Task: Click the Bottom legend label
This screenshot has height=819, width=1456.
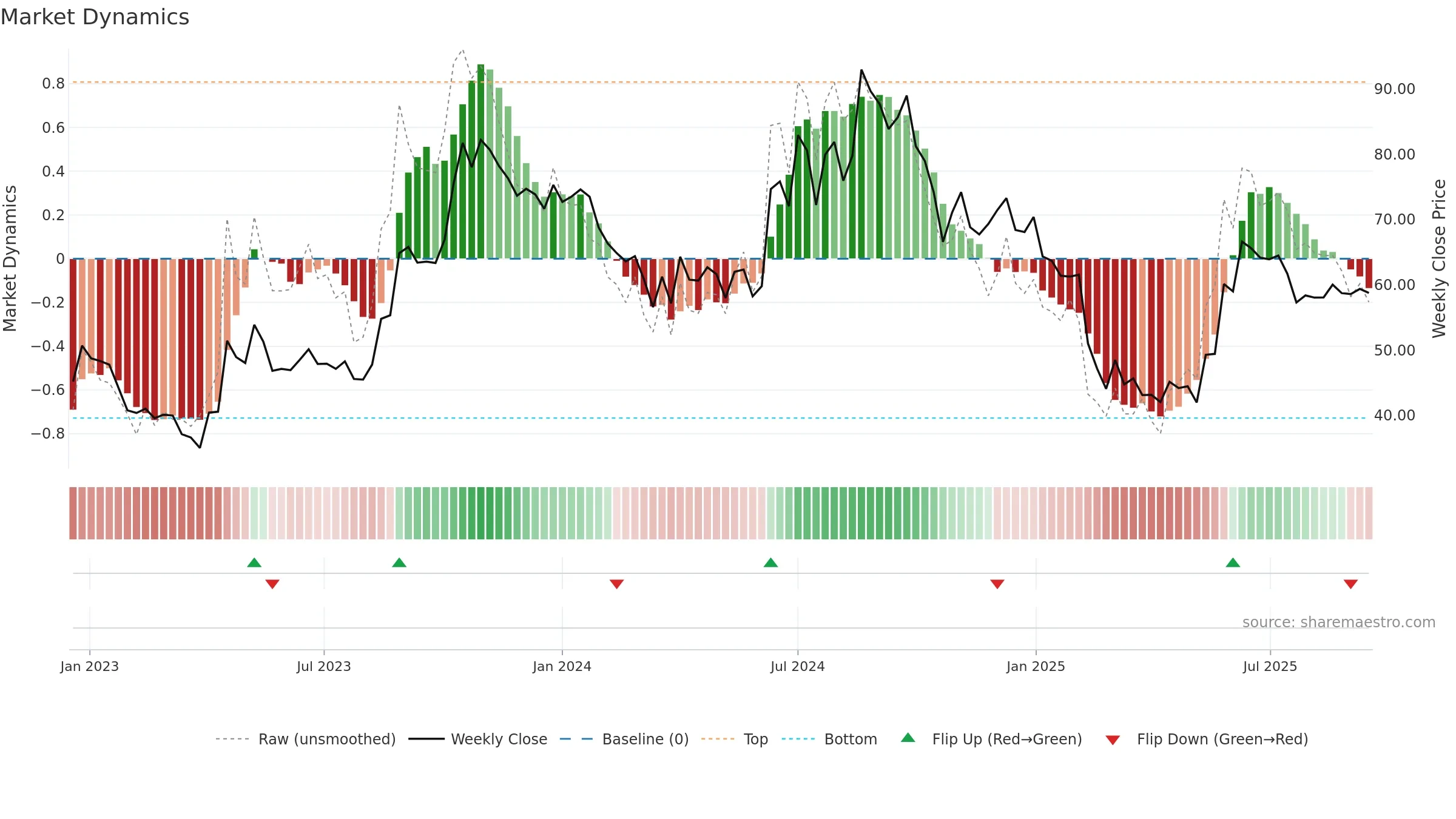Action: (851, 739)
